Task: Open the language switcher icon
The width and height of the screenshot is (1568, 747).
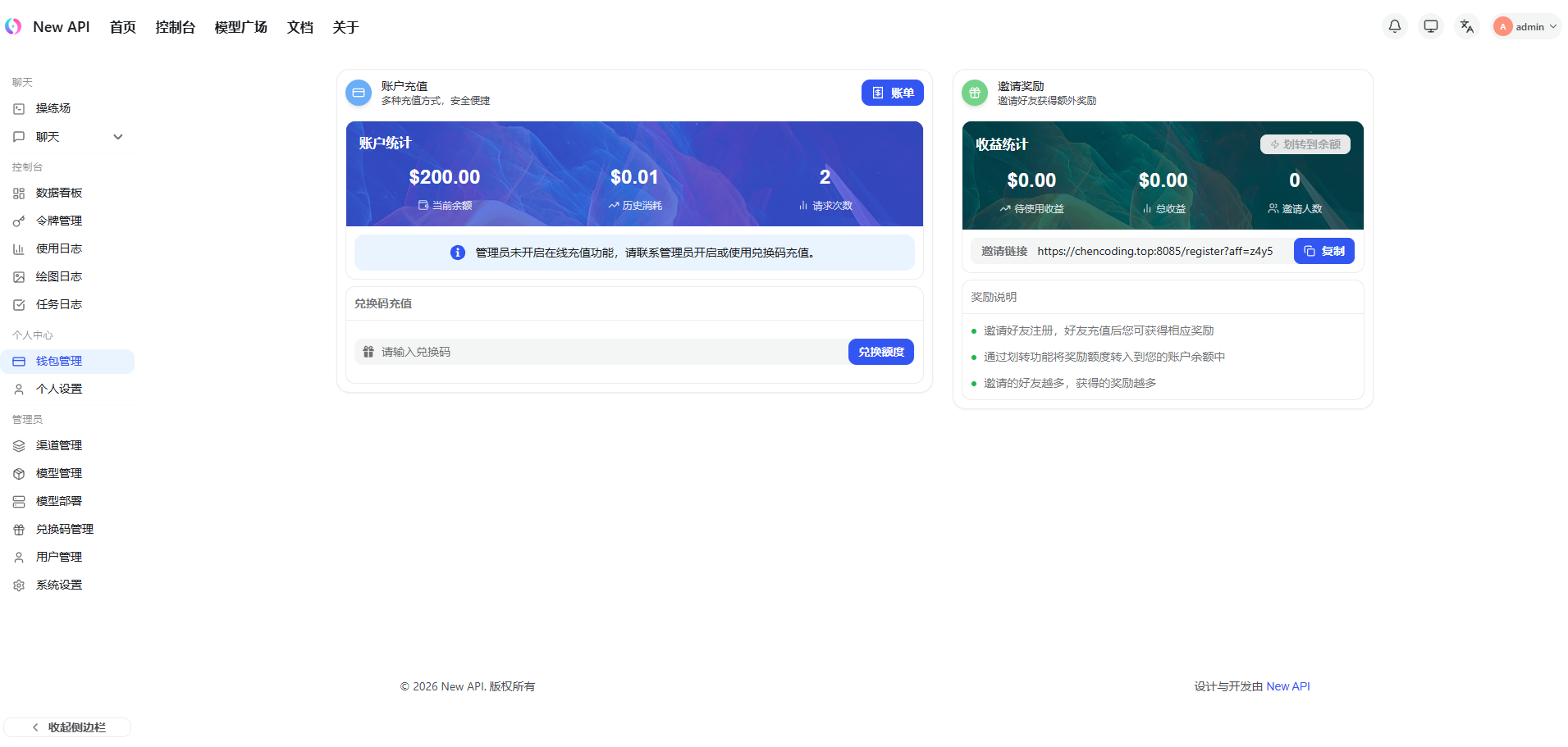Action: pos(1466,26)
